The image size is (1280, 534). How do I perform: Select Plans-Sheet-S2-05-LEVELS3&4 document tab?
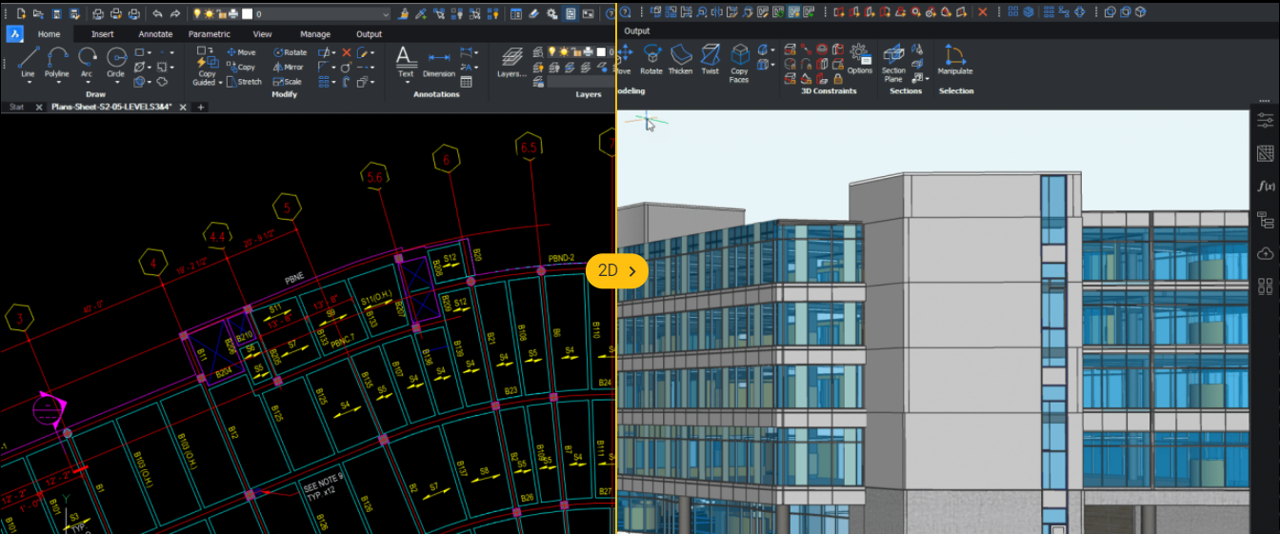(112, 106)
